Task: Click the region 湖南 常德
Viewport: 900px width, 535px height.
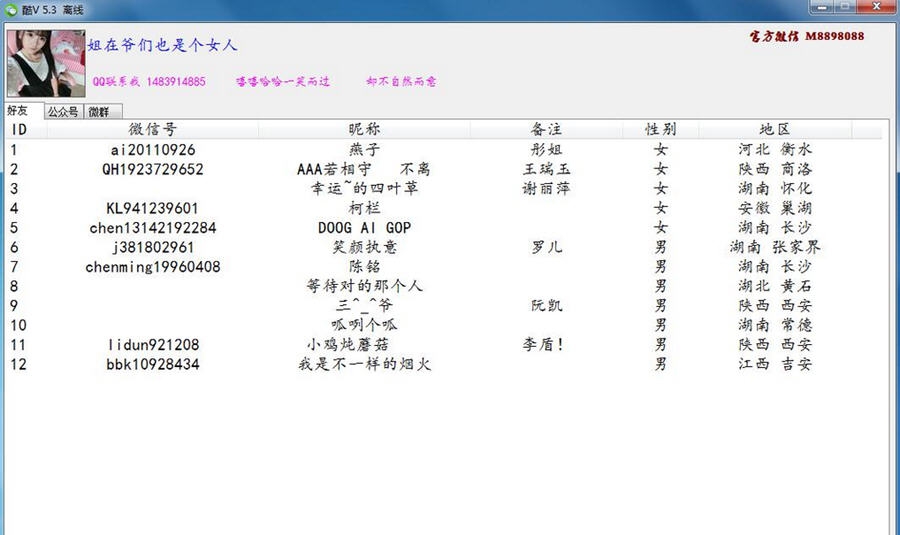Action: (775, 325)
